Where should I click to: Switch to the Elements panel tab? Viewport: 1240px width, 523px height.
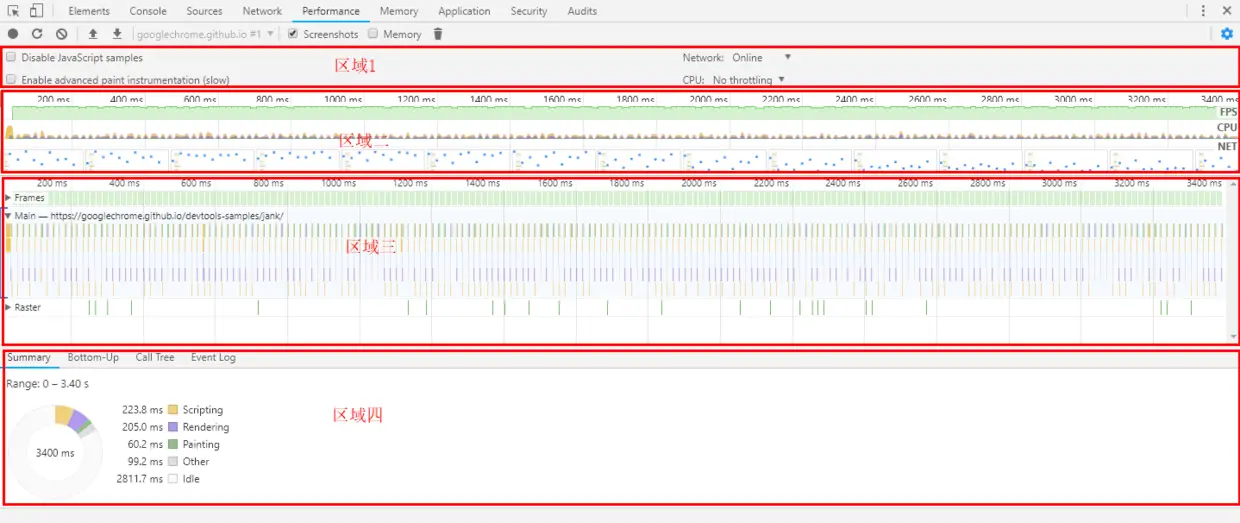89,11
